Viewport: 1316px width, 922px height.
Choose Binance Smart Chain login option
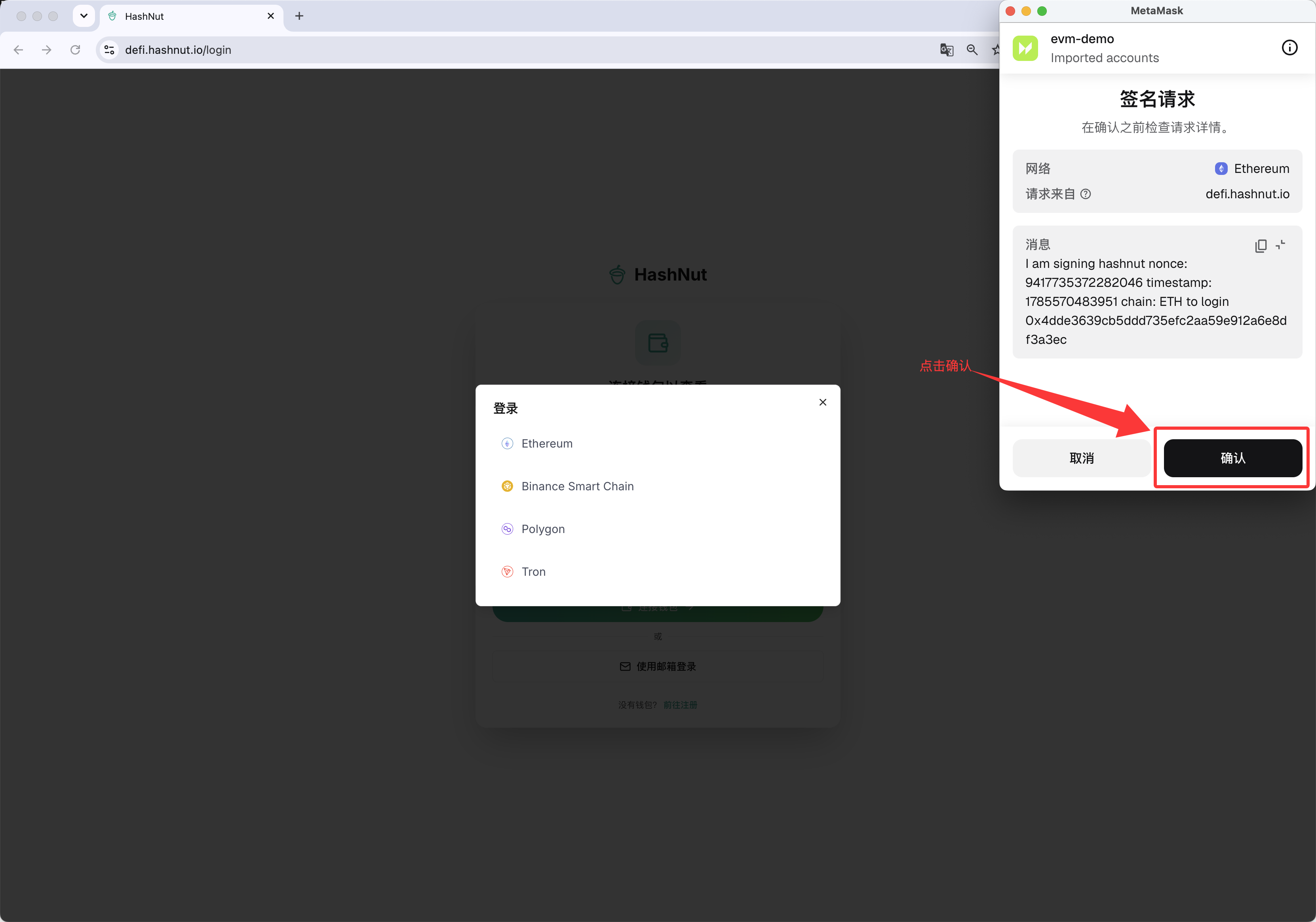point(658,486)
